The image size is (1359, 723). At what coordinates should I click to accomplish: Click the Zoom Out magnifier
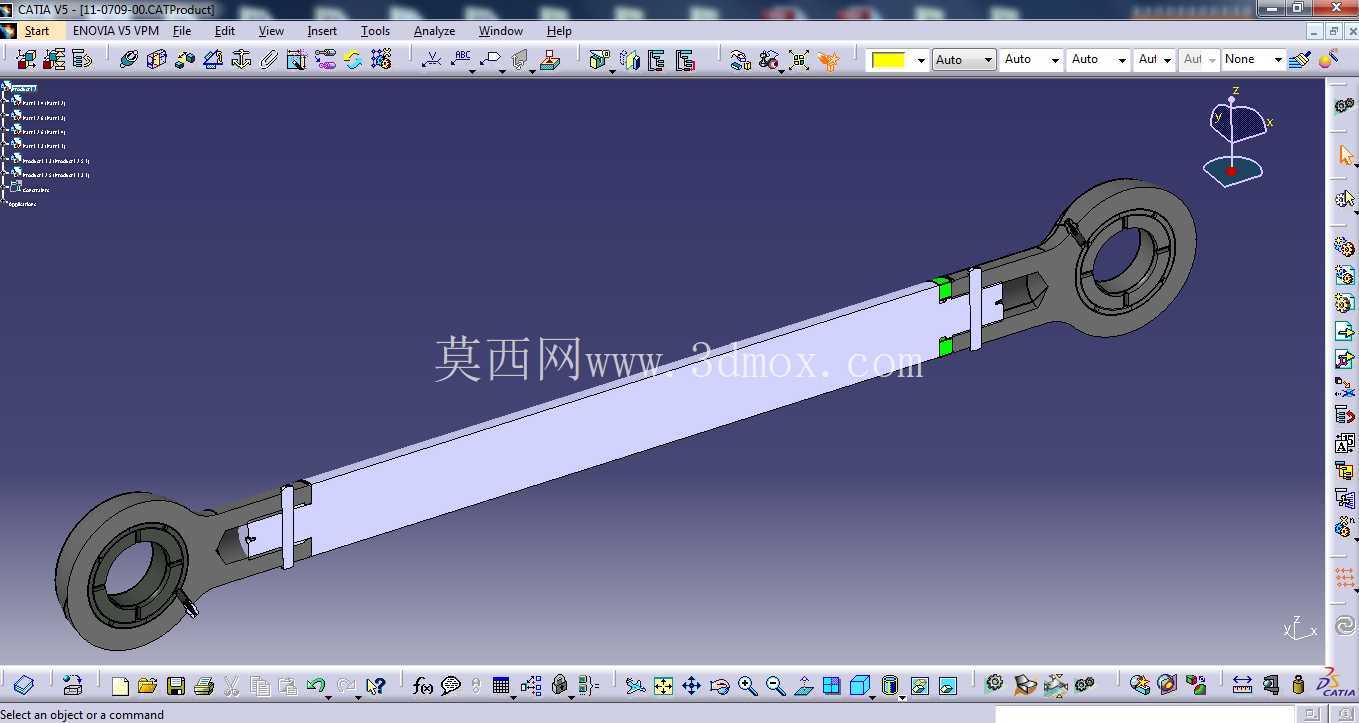pos(775,686)
